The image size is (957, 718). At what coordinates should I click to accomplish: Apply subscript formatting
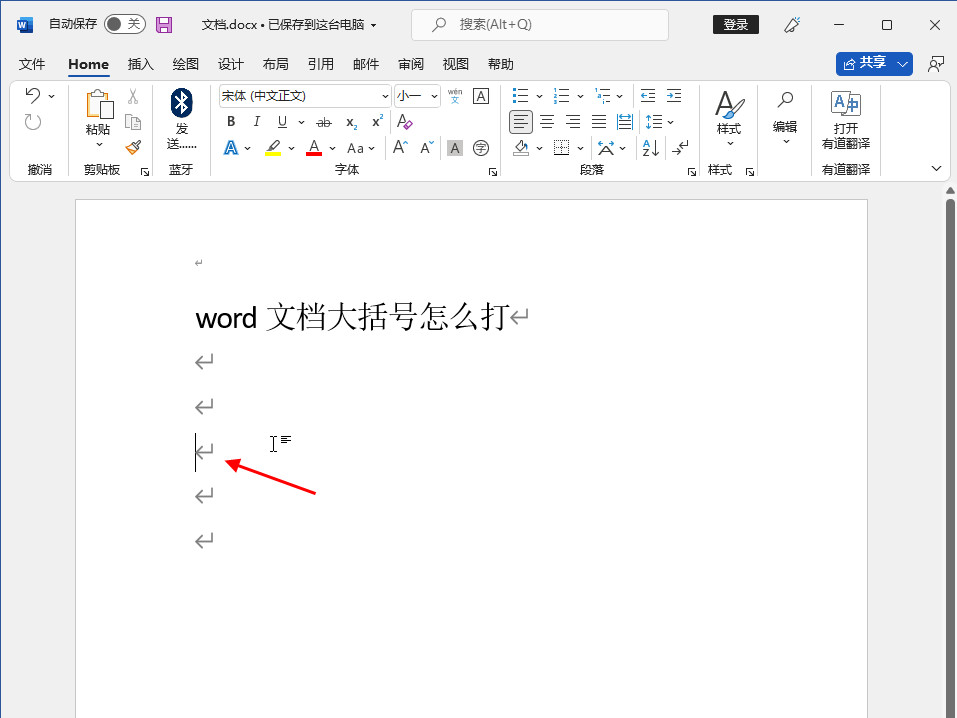(352, 122)
